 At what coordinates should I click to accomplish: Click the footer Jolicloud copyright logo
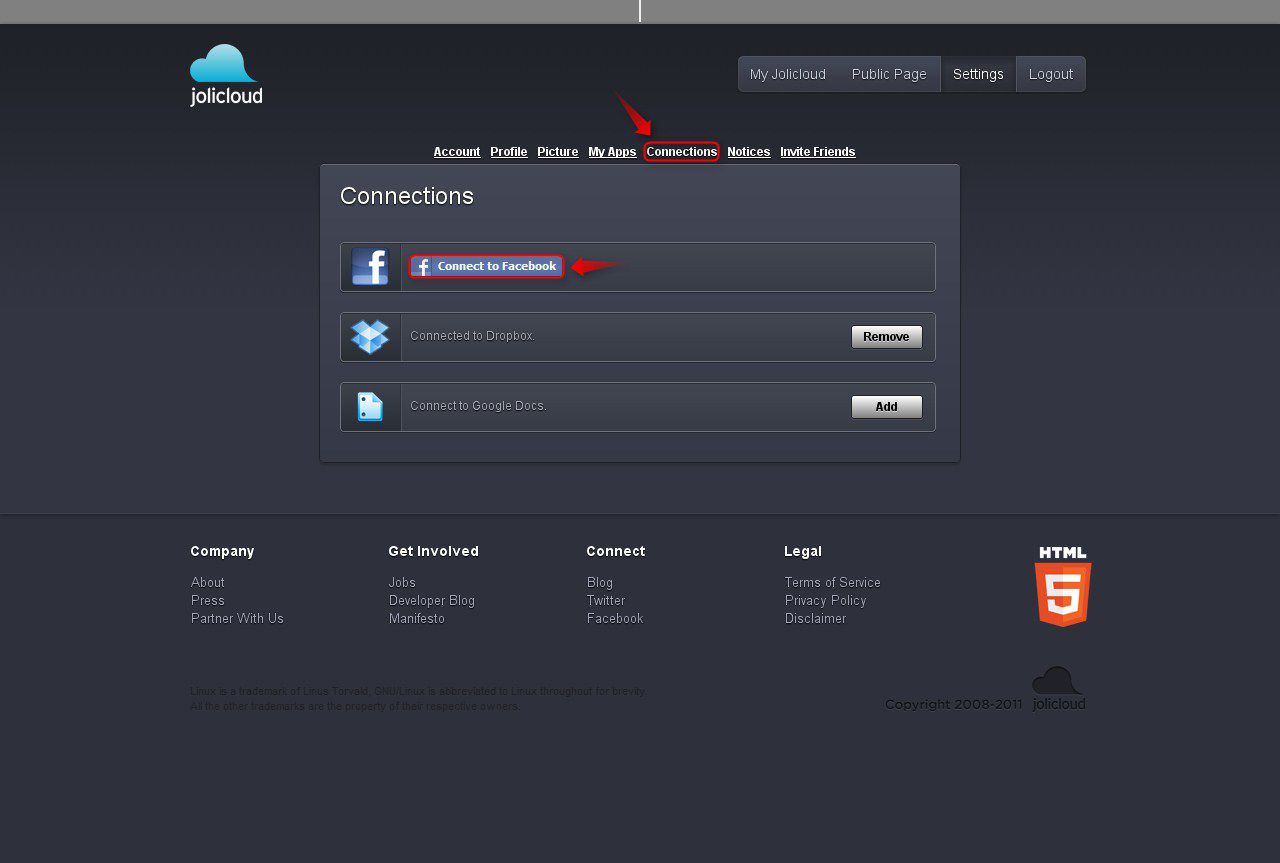(x=1058, y=689)
